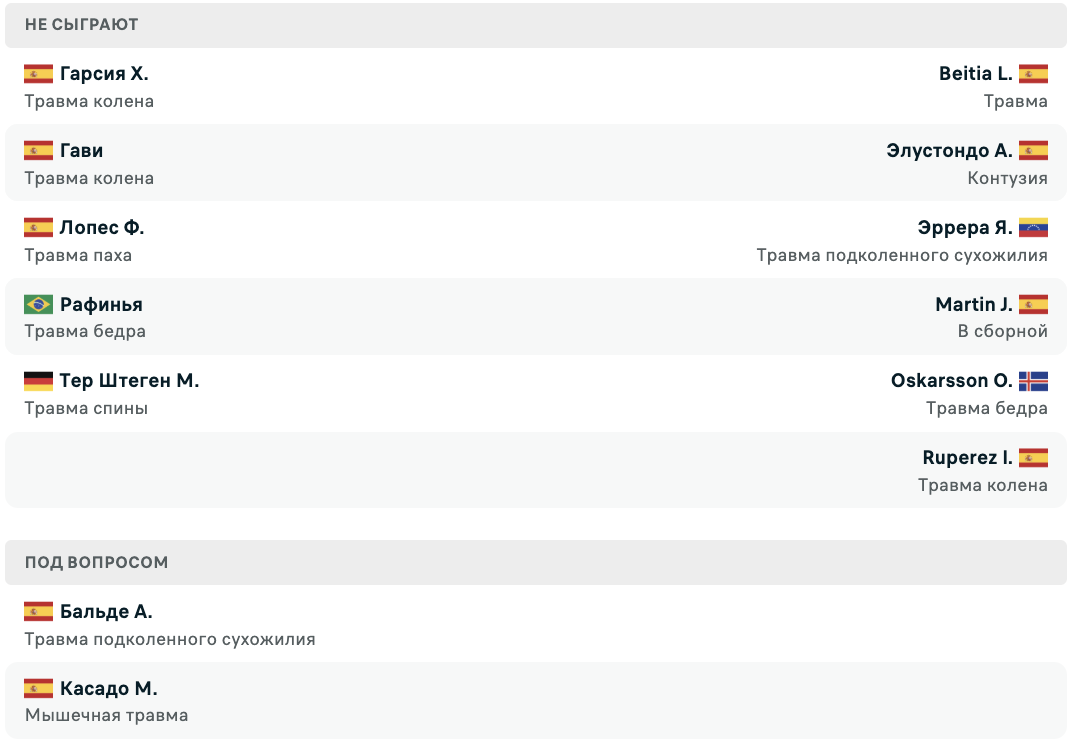
Task: Click Iceland flag next to Oskarsson O.
Action: tap(1033, 381)
